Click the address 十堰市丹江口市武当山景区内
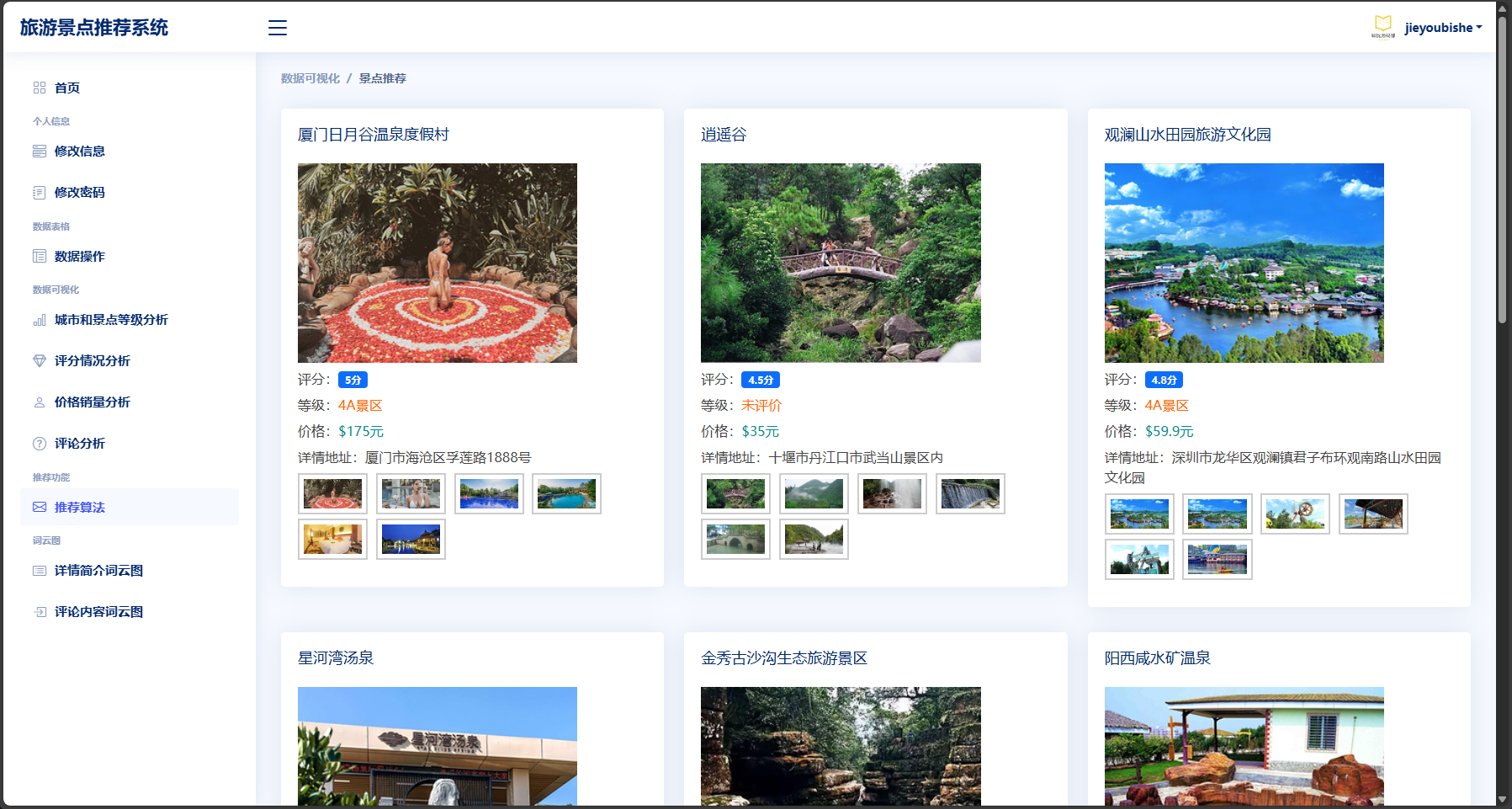The width and height of the screenshot is (1512, 809). coord(856,458)
